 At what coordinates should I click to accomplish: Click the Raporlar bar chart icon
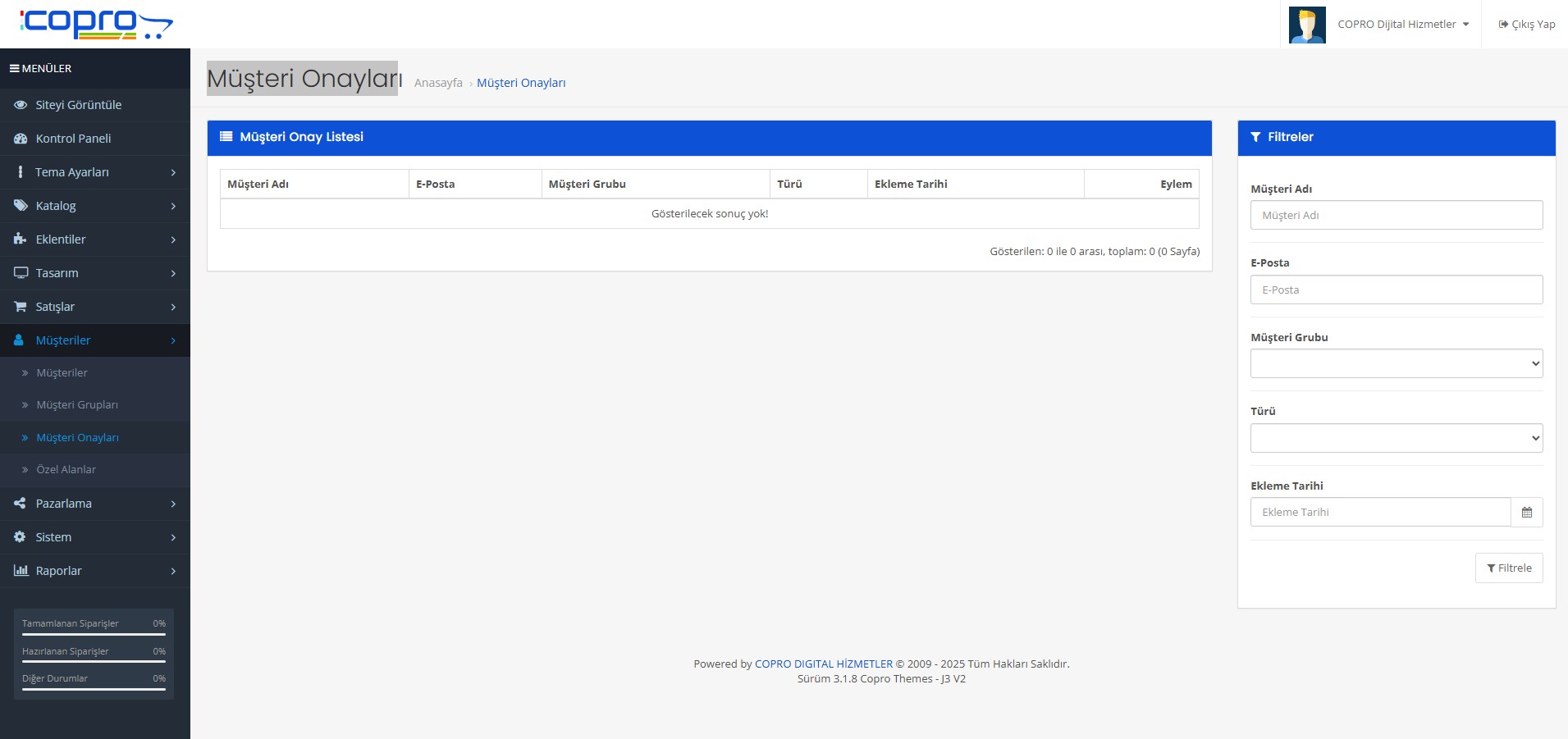pos(21,571)
